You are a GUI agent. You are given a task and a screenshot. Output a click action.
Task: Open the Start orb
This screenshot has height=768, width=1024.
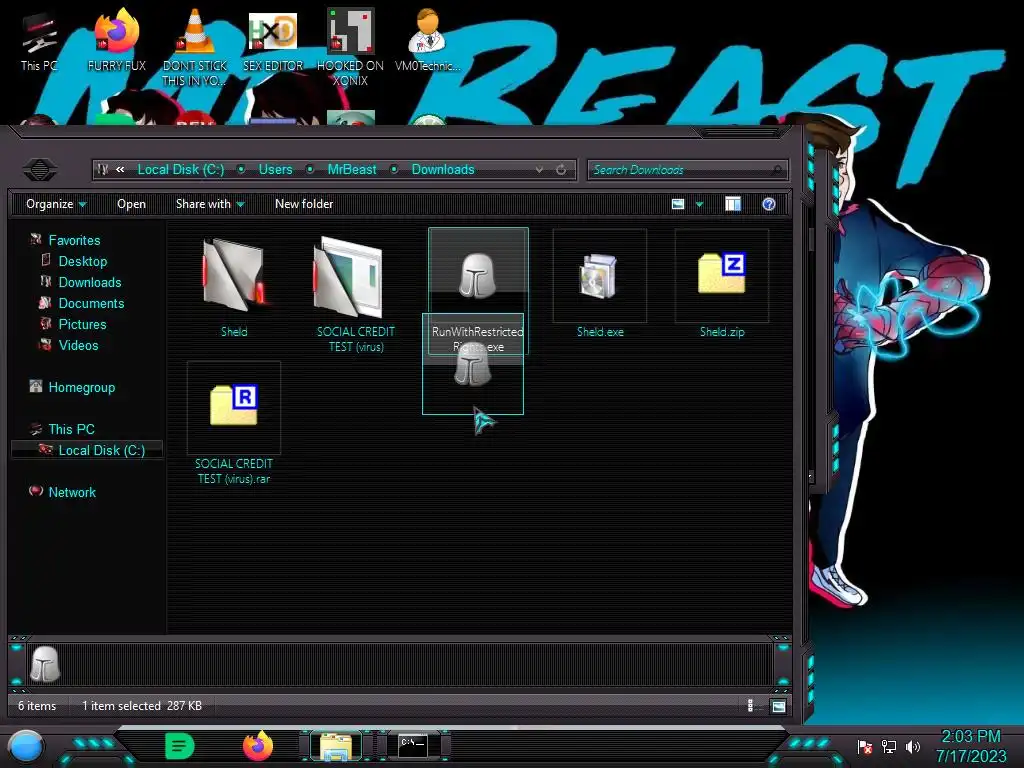click(x=26, y=748)
